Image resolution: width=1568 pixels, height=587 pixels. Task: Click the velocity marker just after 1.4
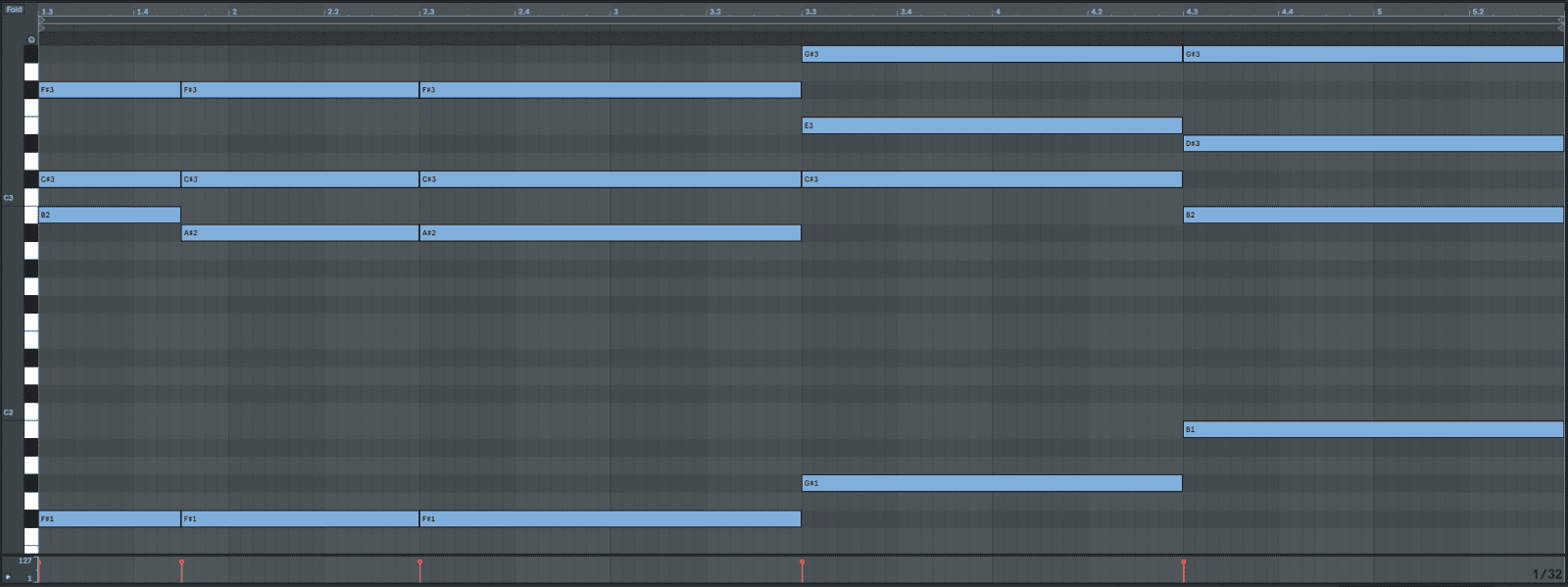(181, 563)
